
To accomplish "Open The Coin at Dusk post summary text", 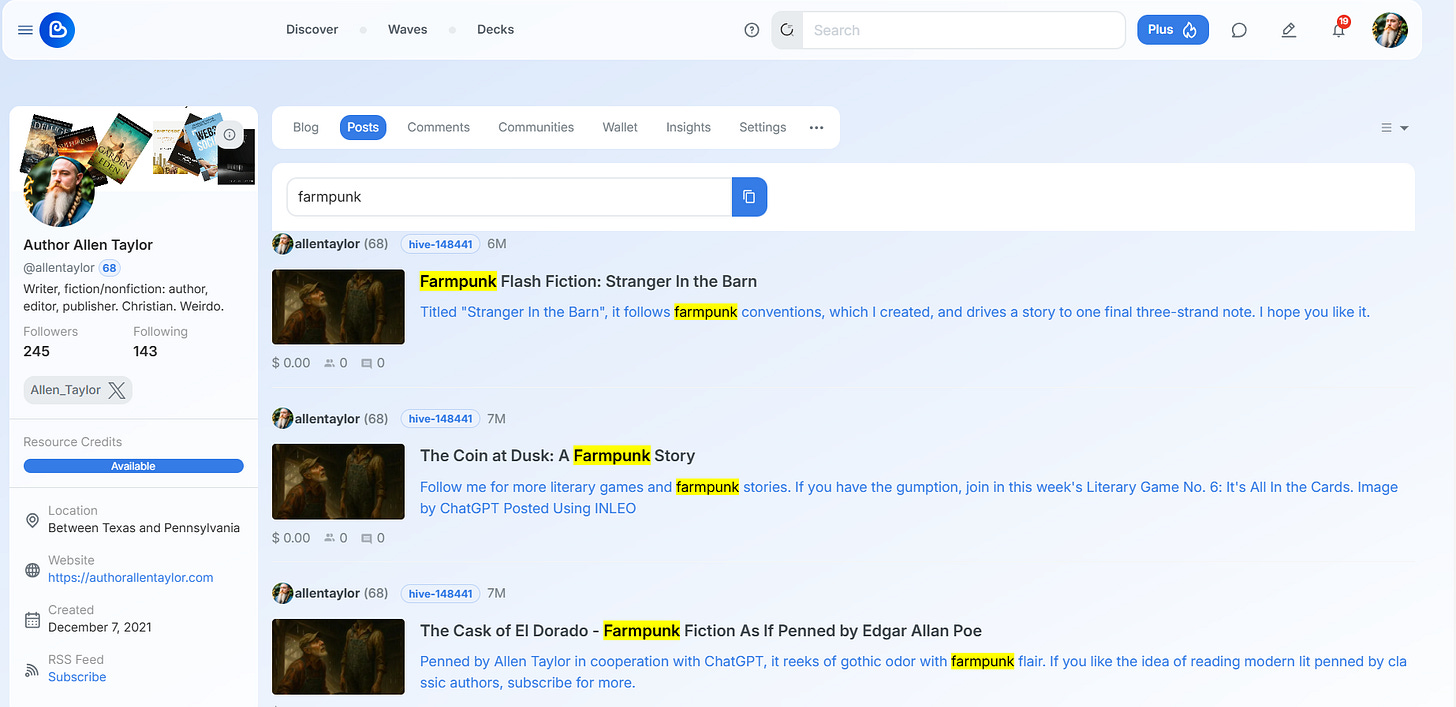I will 909,497.
